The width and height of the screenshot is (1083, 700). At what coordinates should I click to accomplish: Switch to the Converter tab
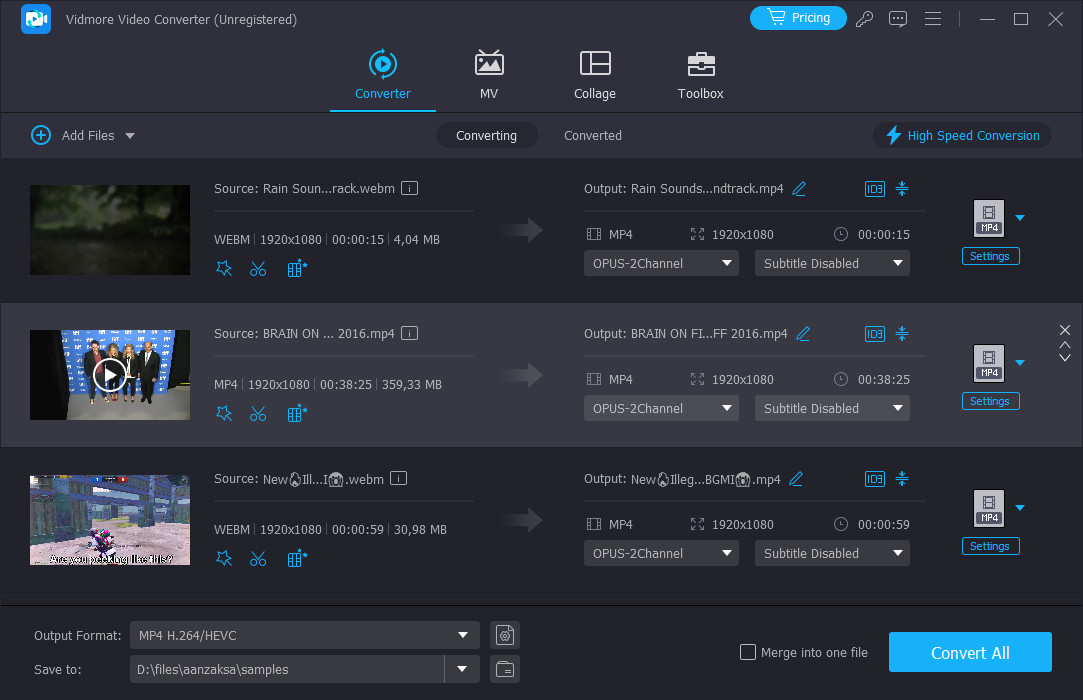pos(383,75)
